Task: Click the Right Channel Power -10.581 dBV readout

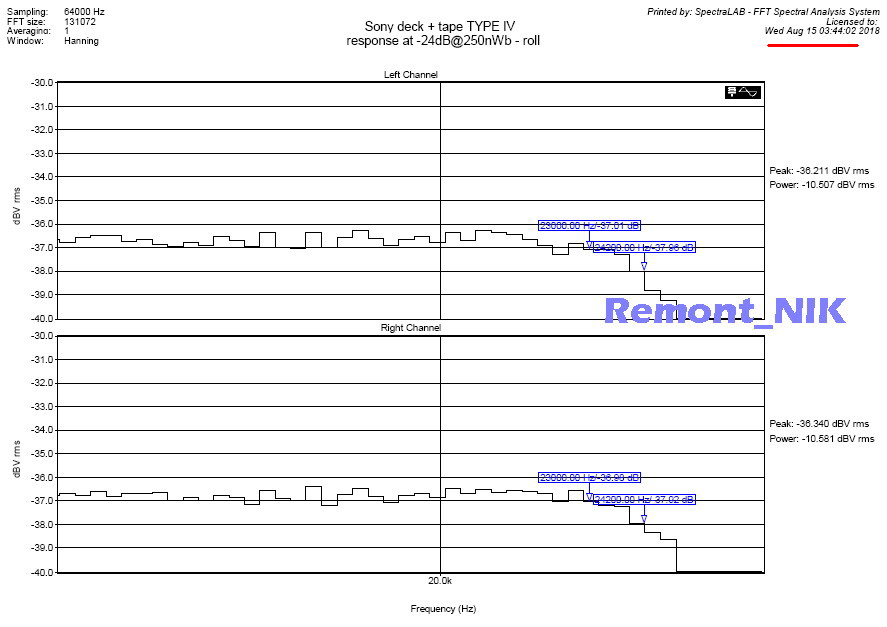Action: [820, 438]
